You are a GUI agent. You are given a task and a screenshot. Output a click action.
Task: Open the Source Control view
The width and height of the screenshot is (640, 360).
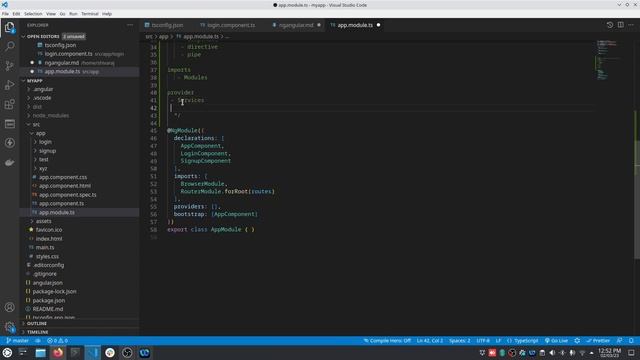pyautogui.click(x=9, y=65)
